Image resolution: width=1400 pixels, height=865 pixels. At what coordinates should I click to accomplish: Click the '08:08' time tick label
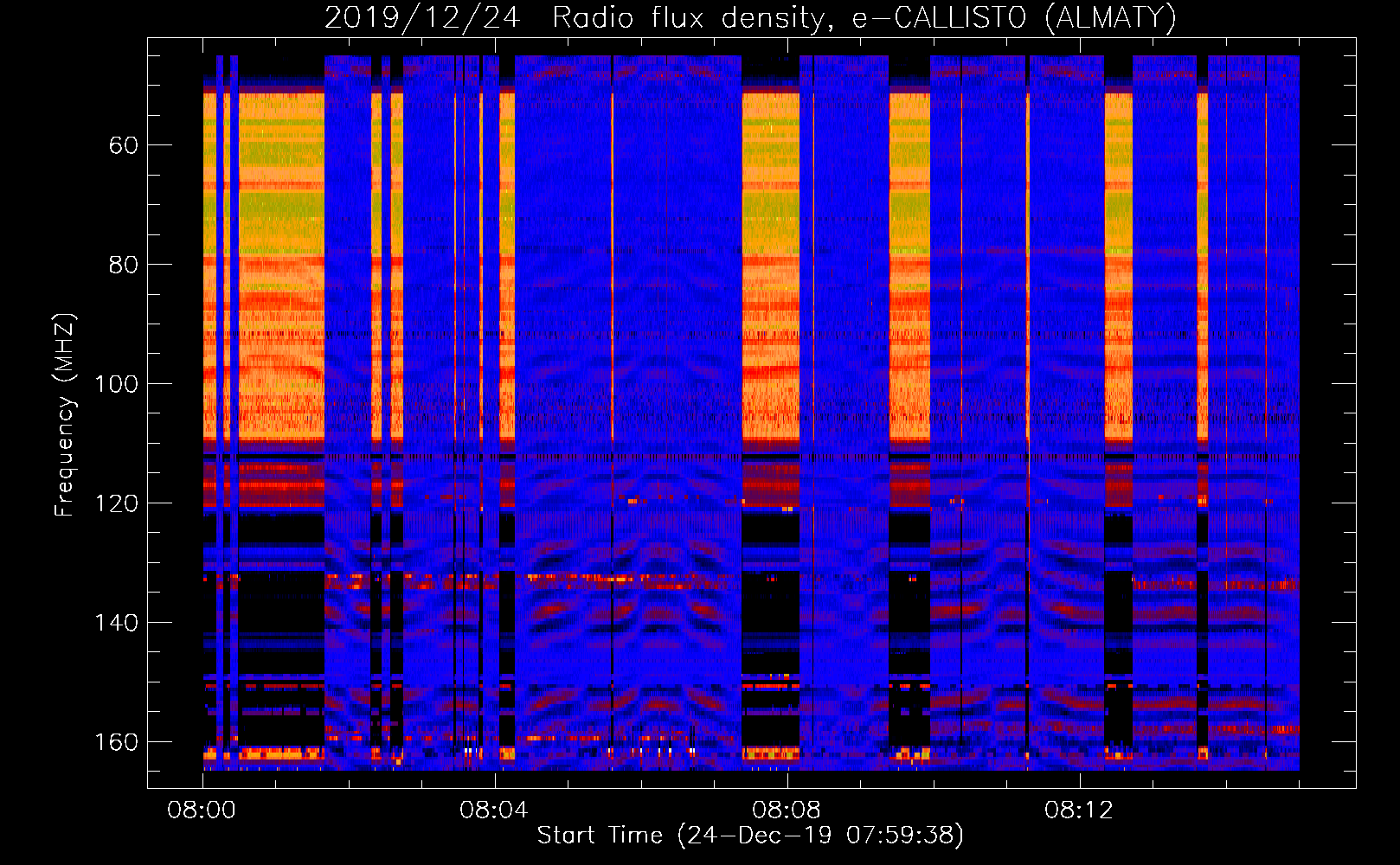(787, 811)
